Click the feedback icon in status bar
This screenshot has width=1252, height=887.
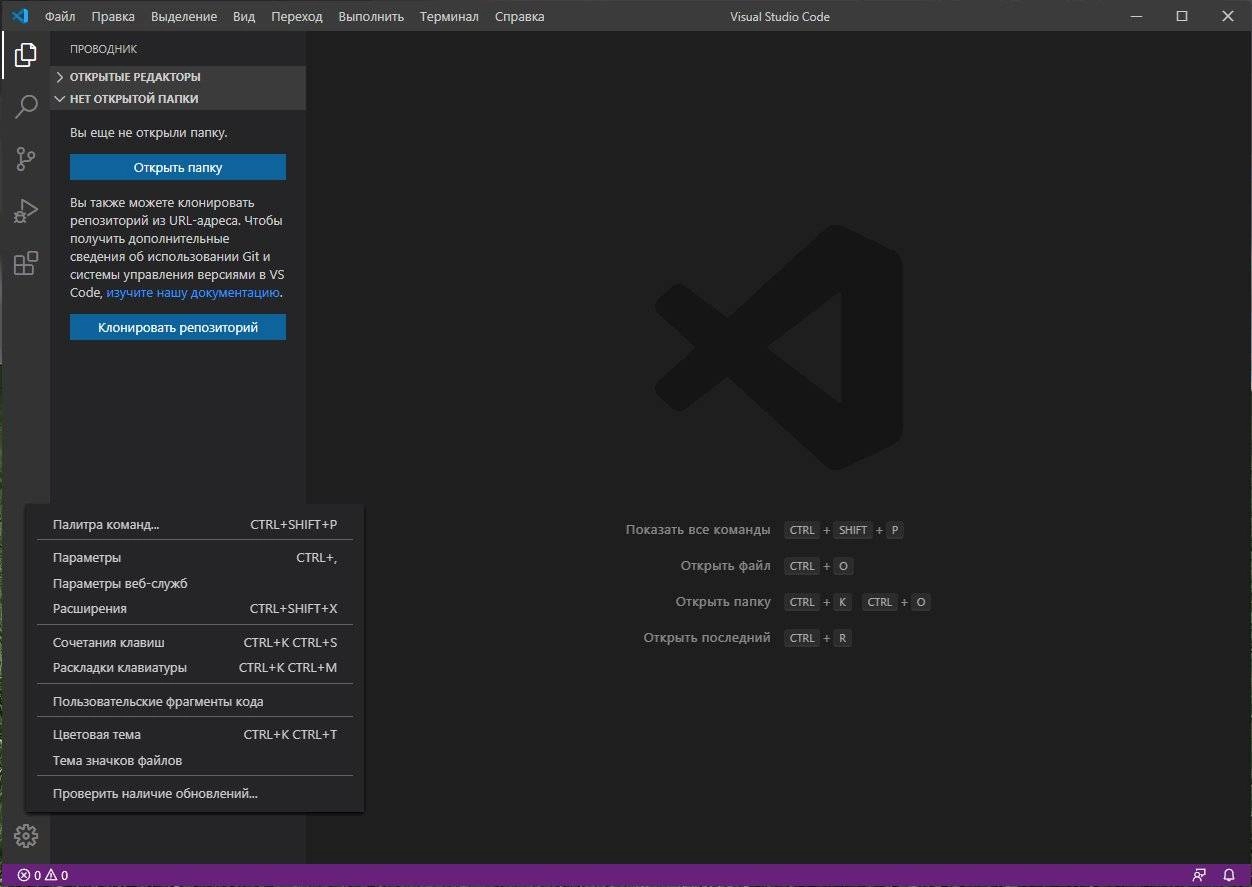tap(1199, 875)
